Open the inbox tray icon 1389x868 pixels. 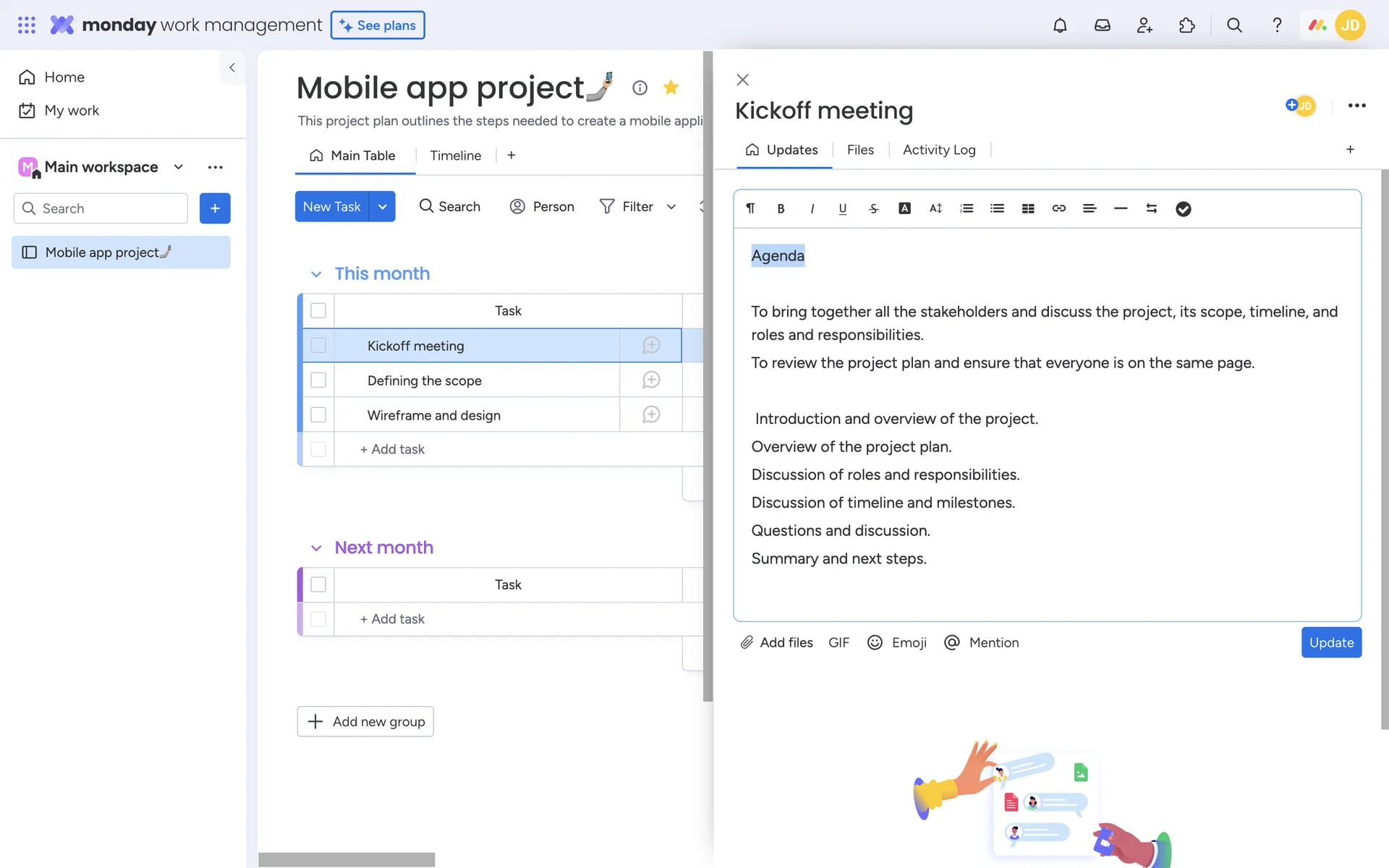coord(1102,25)
